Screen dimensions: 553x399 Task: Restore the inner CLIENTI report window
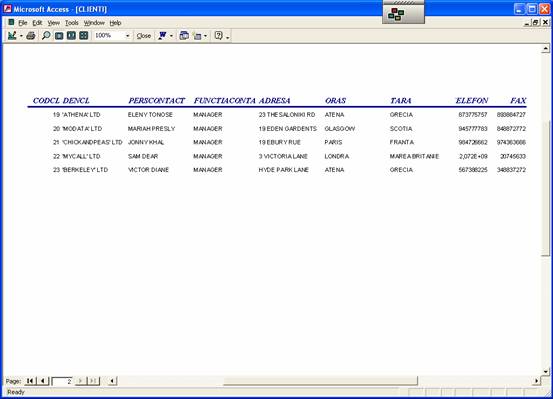point(536,23)
